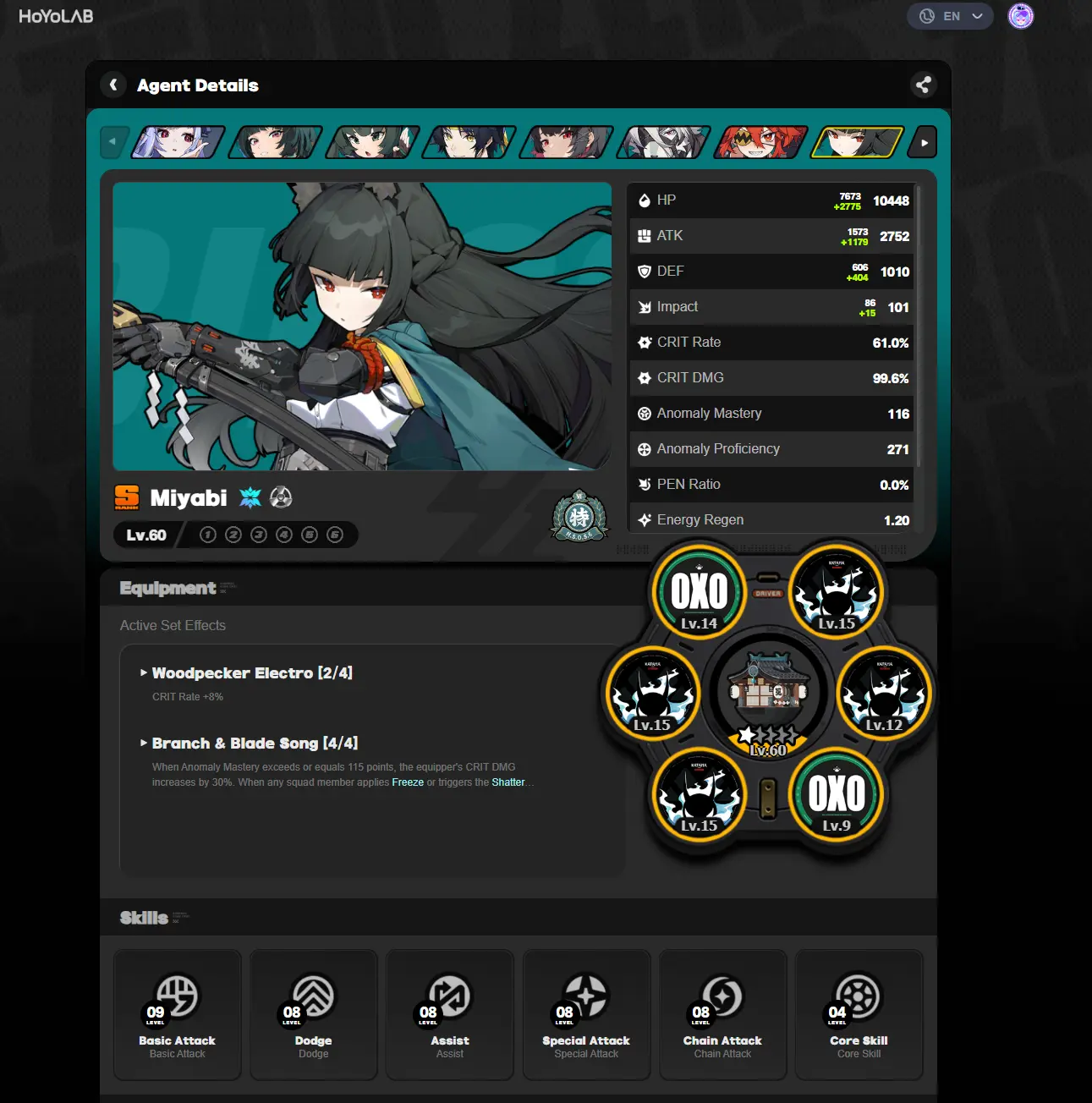Click the Anomaly Mastery stat icon
The width and height of the screenshot is (1092, 1103).
coord(645,414)
